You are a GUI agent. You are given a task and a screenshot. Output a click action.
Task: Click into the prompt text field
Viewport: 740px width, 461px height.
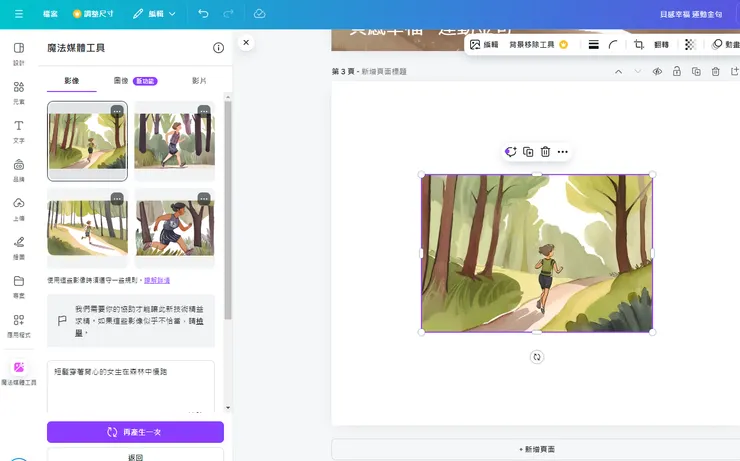tap(131, 387)
